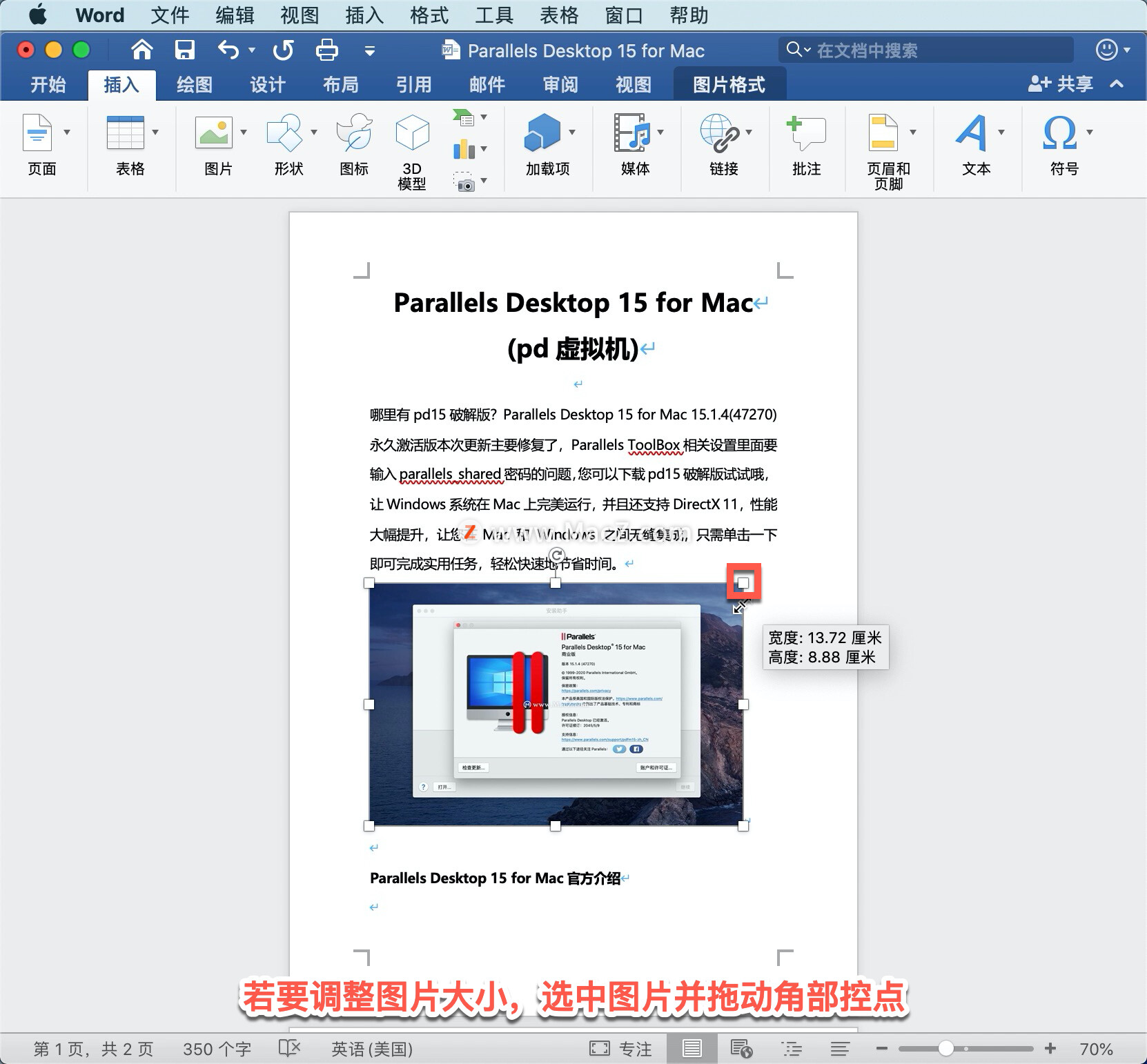Collapse the ribbon with the chevron
The width and height of the screenshot is (1147, 1064).
(x=1117, y=84)
